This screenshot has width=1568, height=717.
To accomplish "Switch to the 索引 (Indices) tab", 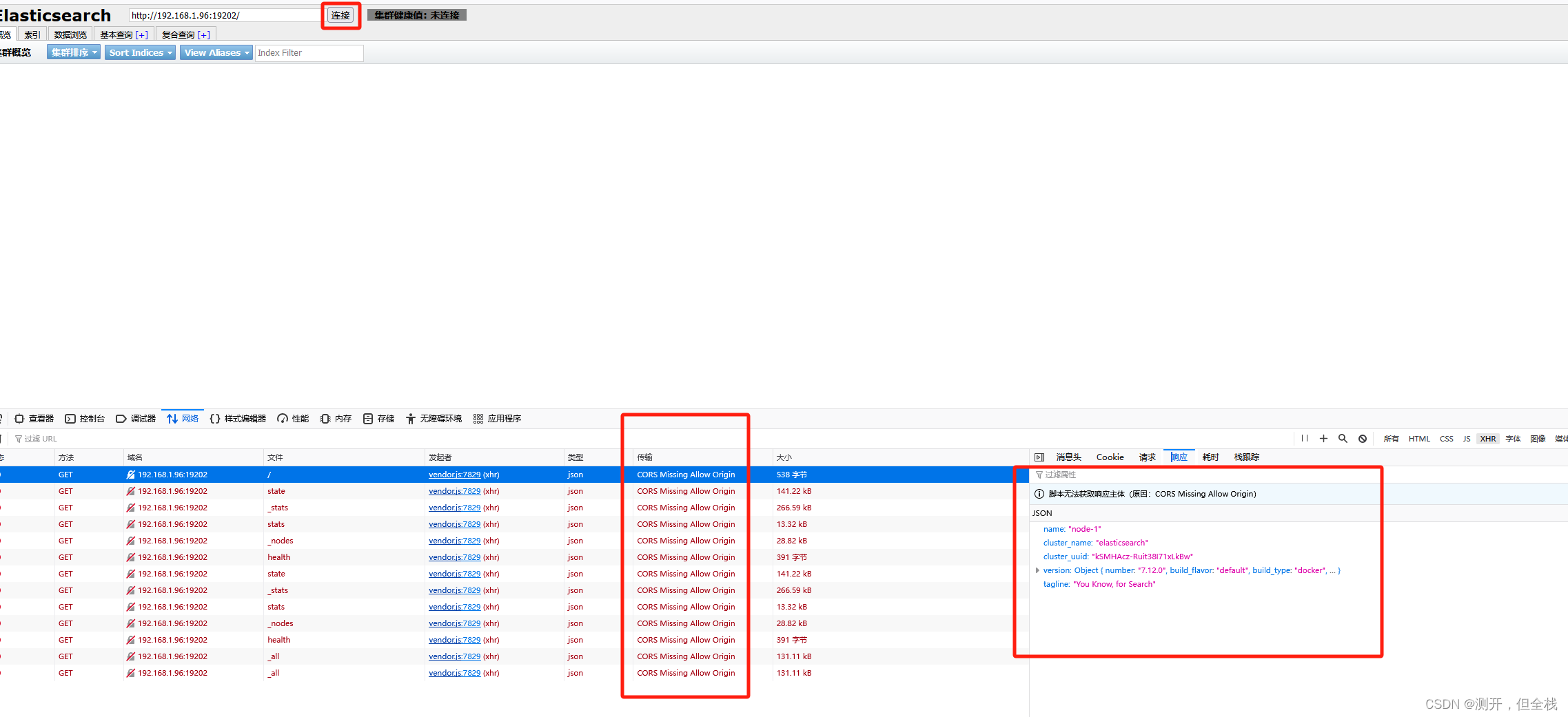I will click(32, 34).
